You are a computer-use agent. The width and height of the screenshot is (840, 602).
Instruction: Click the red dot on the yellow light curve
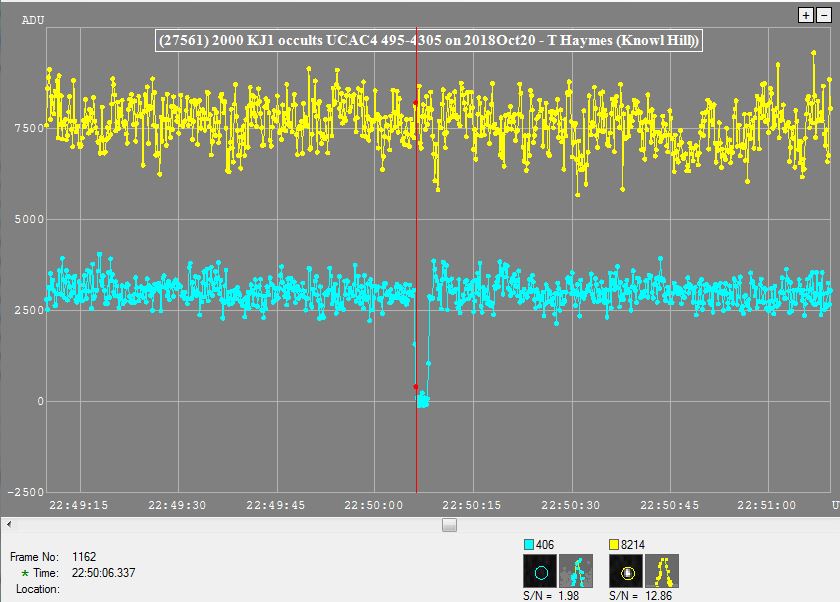[x=416, y=102]
